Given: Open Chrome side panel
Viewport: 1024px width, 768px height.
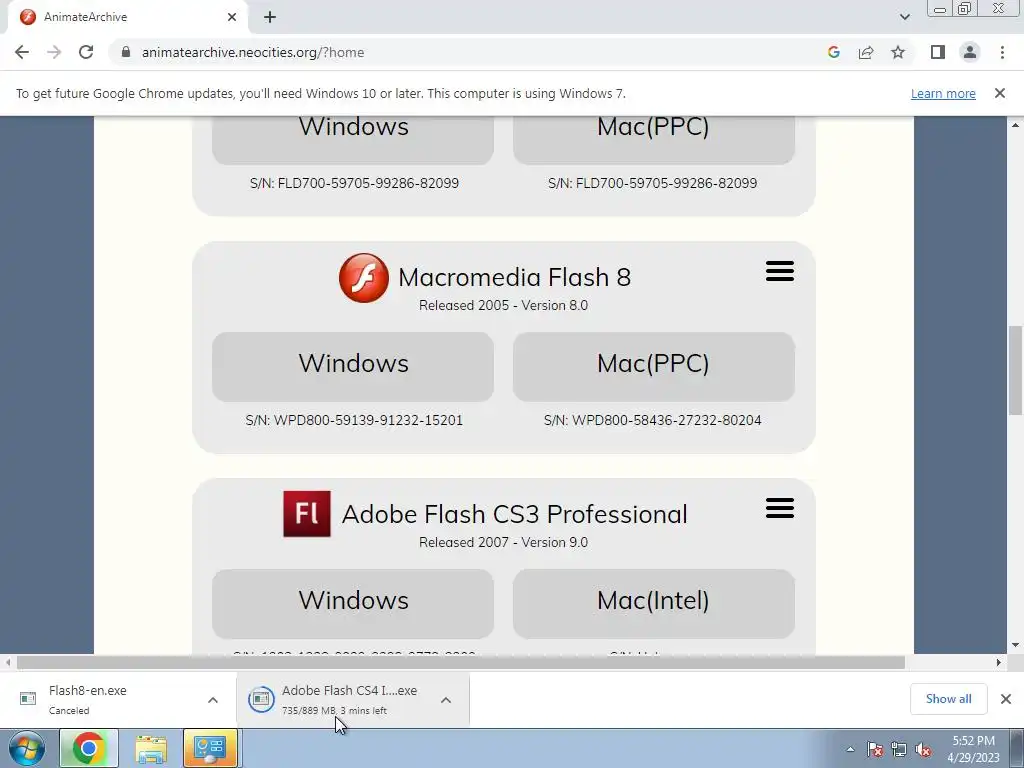Looking at the screenshot, I should 938,52.
